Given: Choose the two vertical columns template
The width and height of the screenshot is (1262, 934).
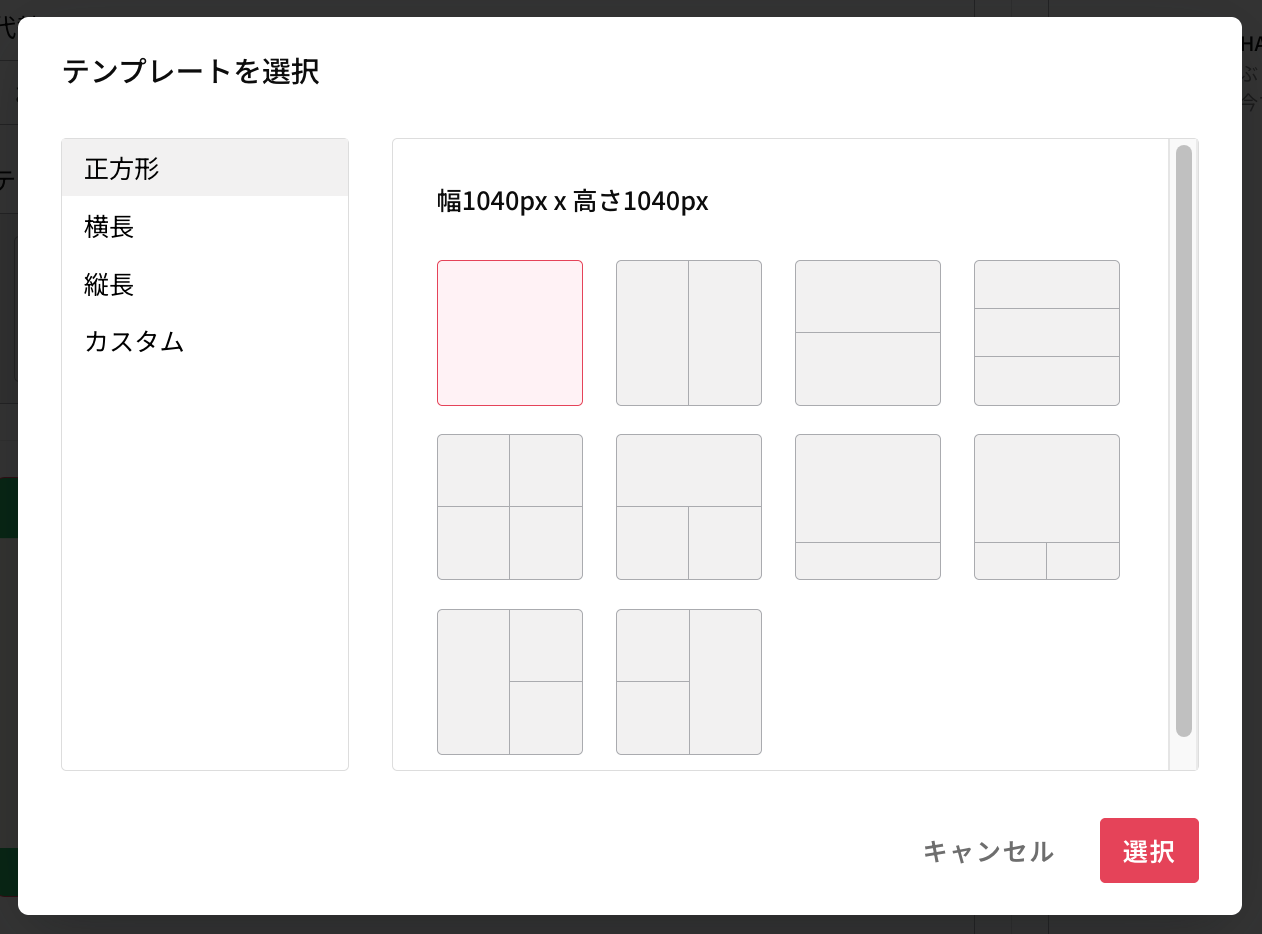Looking at the screenshot, I should (689, 333).
